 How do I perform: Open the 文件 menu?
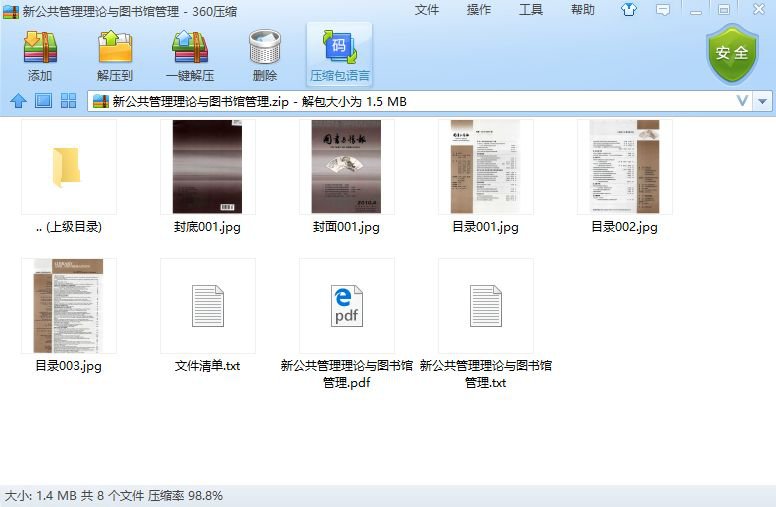coord(427,9)
